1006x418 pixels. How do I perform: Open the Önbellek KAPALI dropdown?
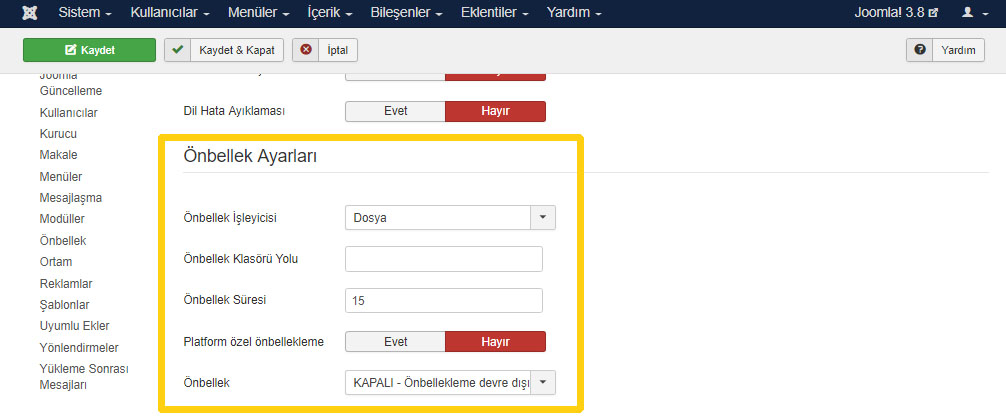coord(449,383)
